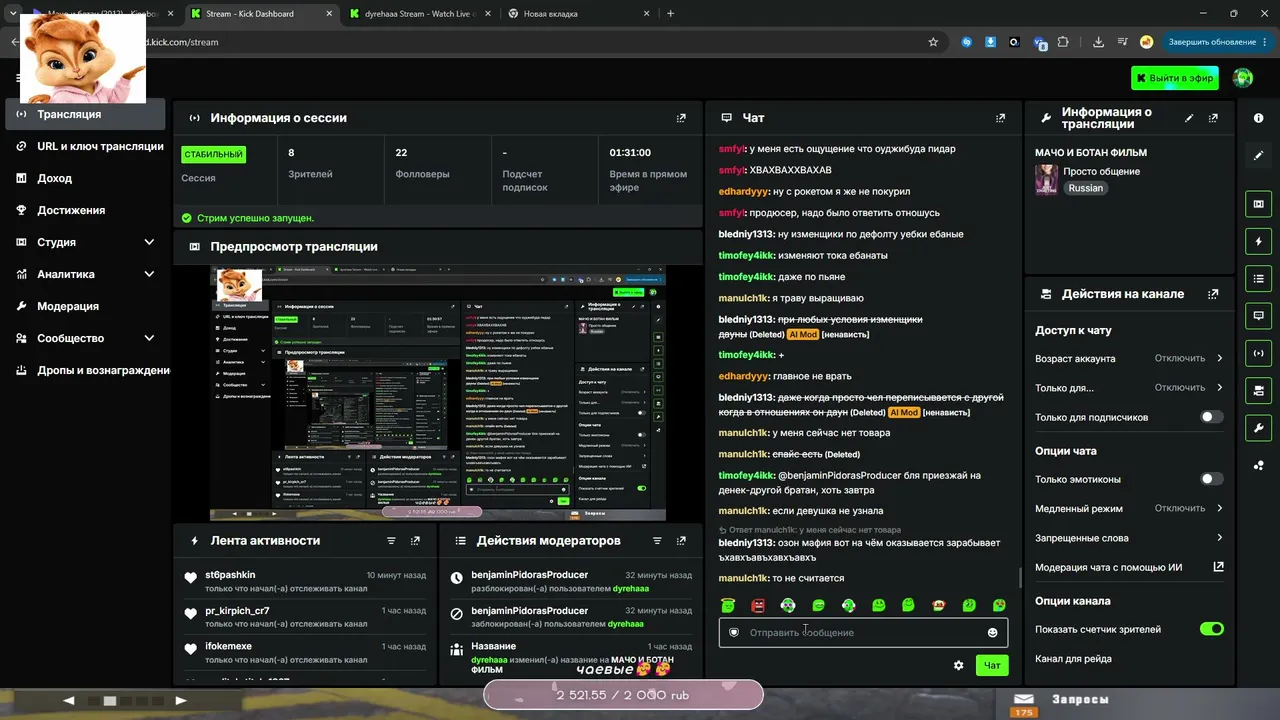The height and width of the screenshot is (720, 1280).
Task: Click the green Чат send button
Action: 992,665
